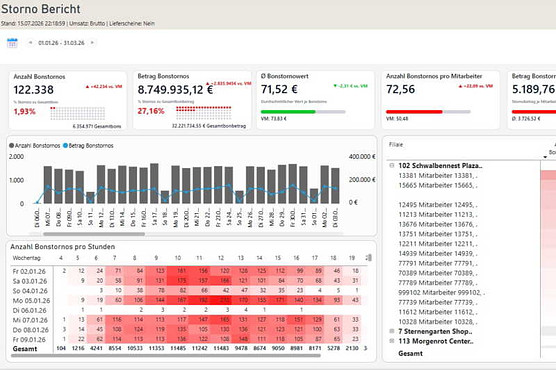Viewport: 556px width, 370px height.
Task: Select the 01.01.26 - 31.03.26 date range field
Action: coord(61,43)
